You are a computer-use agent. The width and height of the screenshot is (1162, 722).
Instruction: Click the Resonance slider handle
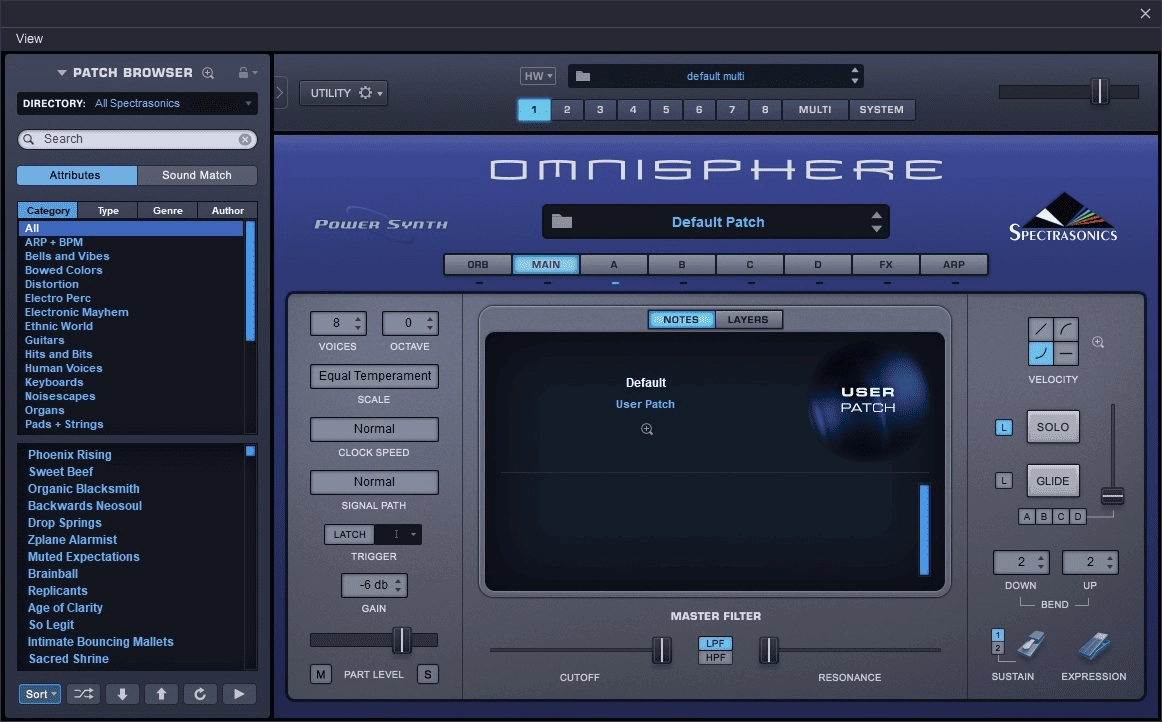769,650
